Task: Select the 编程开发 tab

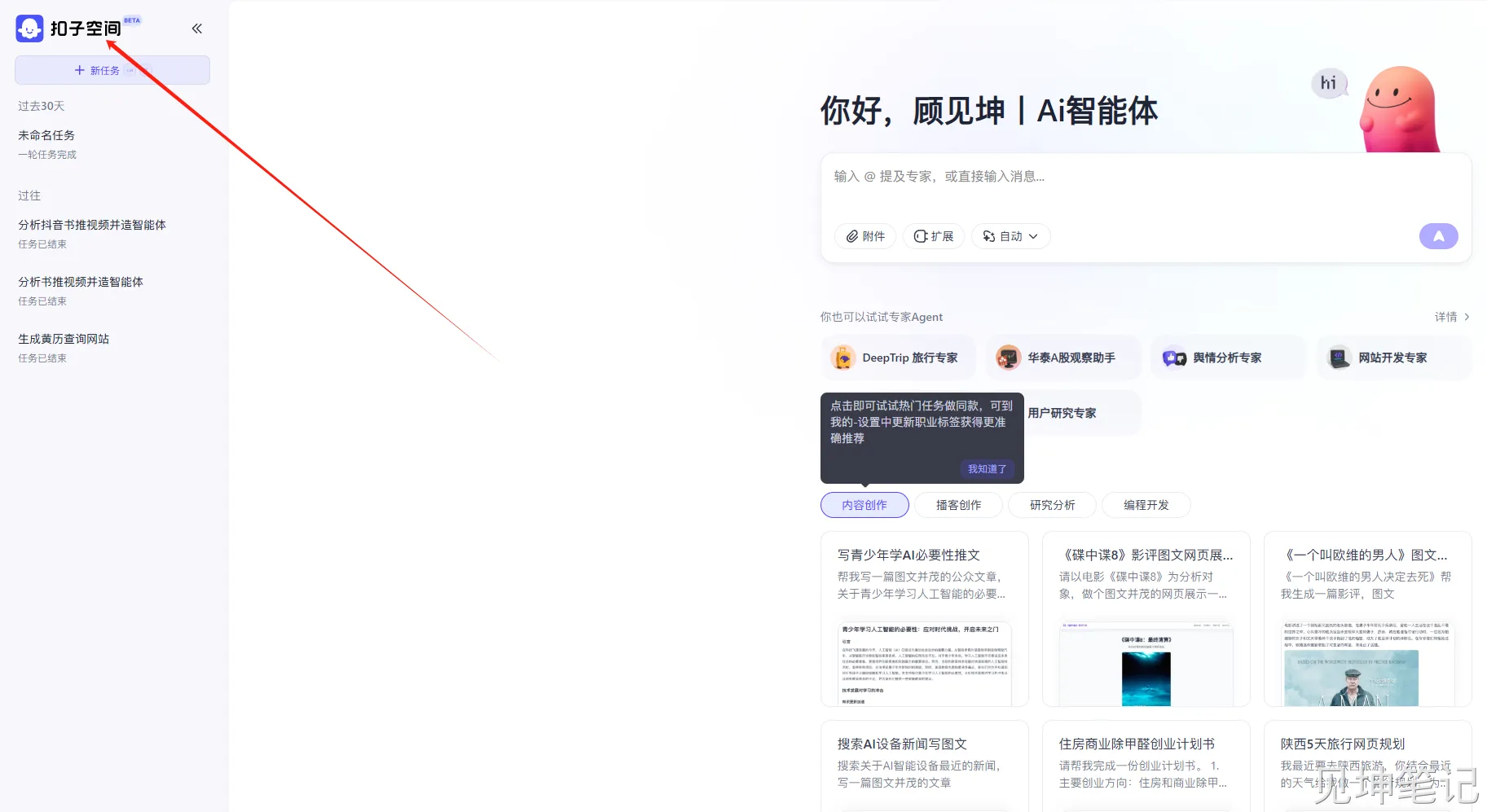Action: point(1146,505)
